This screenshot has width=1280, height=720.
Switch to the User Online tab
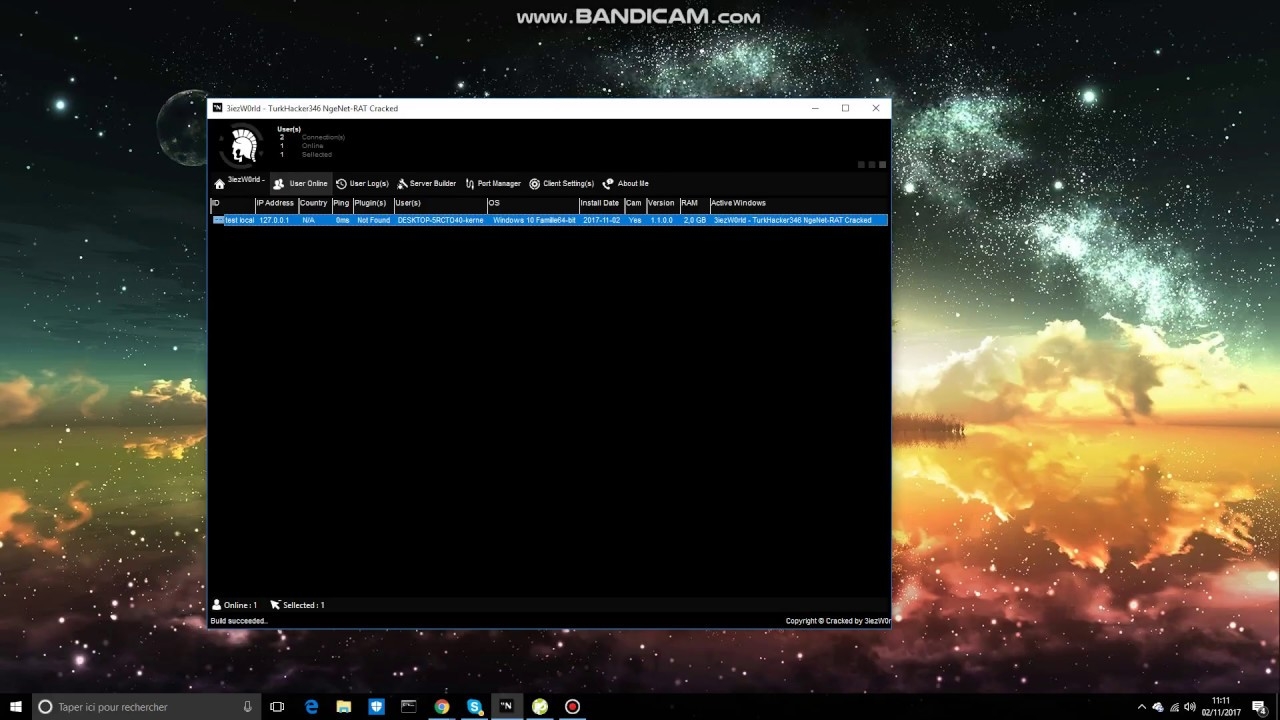(300, 184)
